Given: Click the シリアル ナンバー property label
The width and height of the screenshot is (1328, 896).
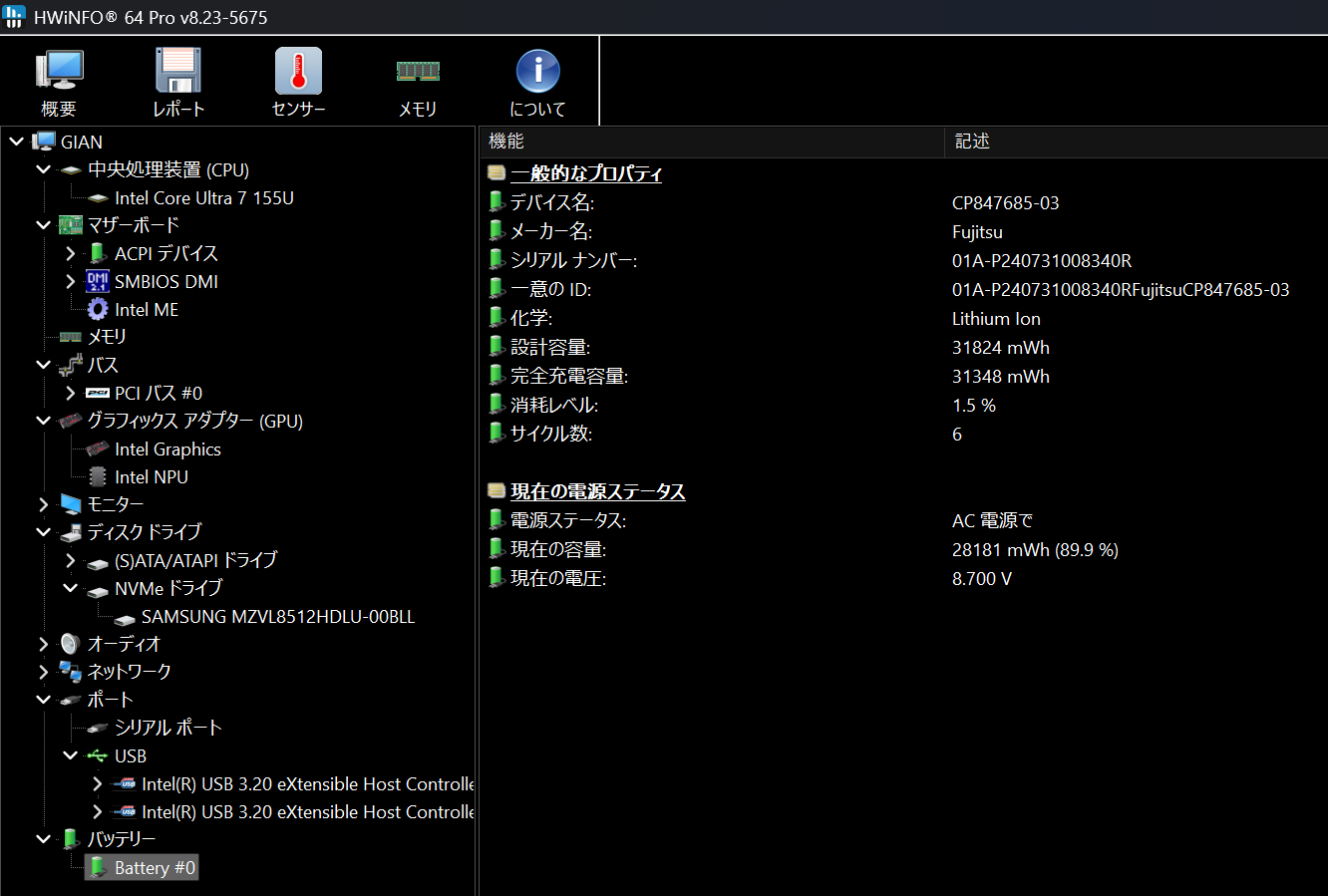Looking at the screenshot, I should pyautogui.click(x=573, y=260).
